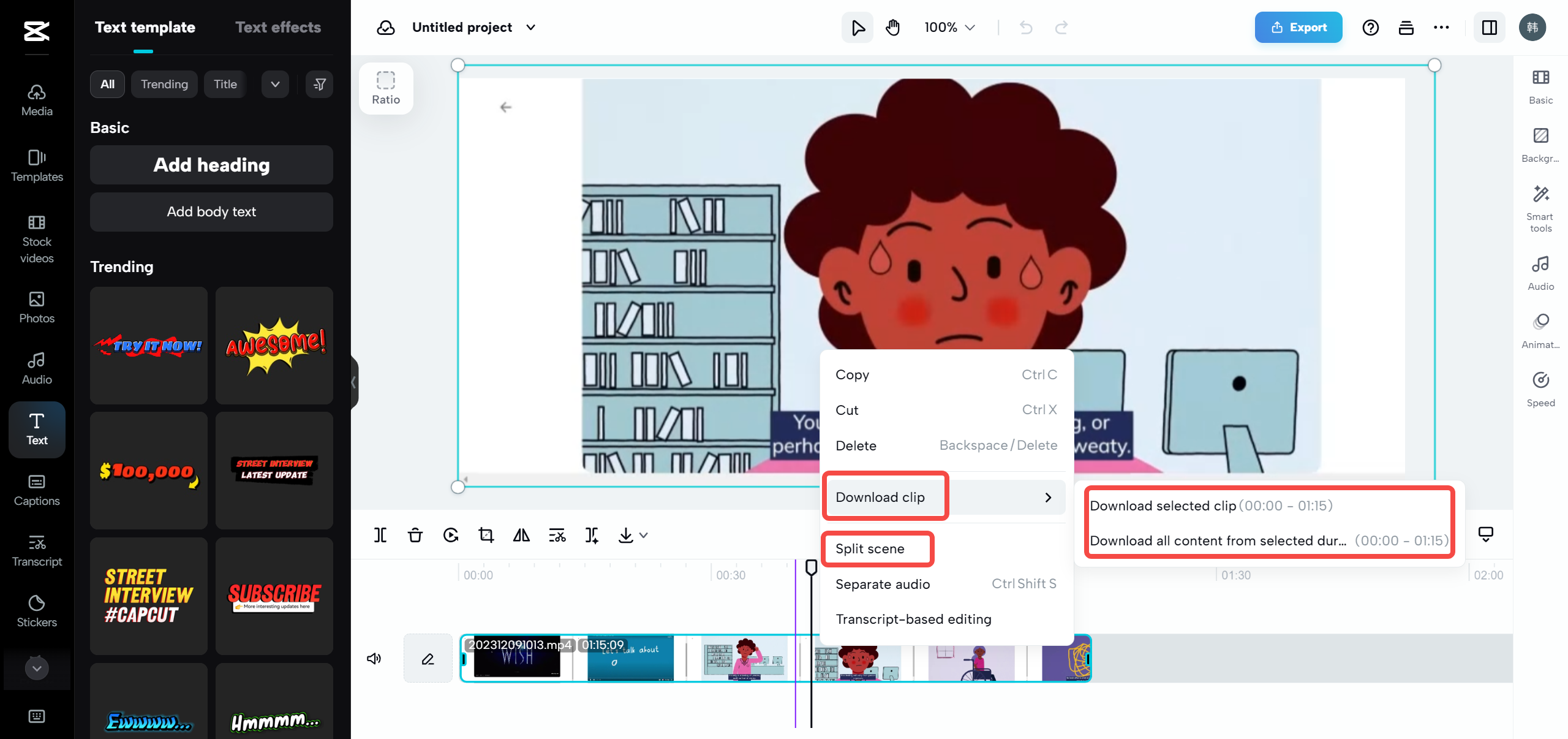
Task: Switch to the Text effects tab
Action: click(278, 28)
